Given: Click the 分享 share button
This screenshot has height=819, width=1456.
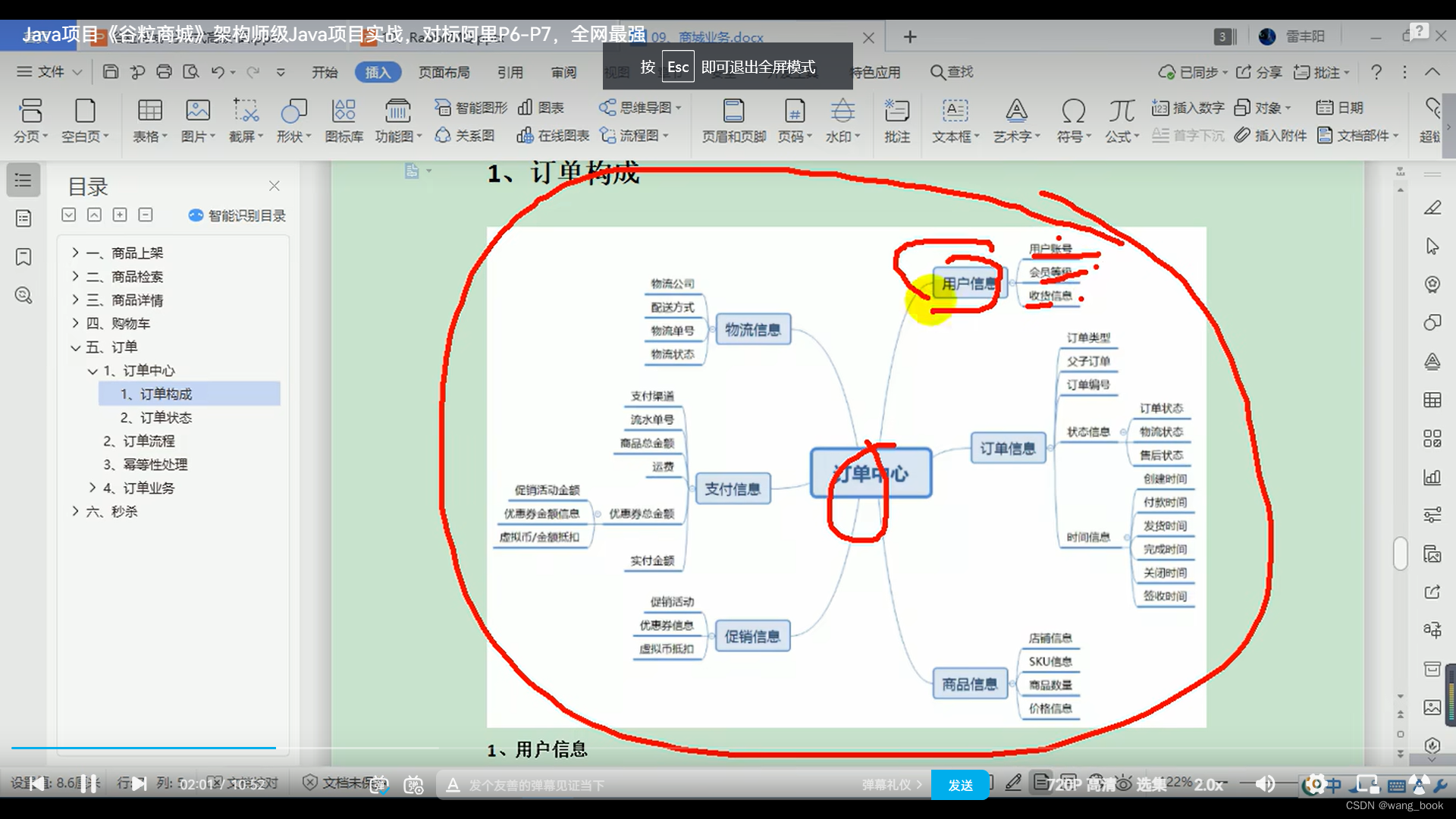Looking at the screenshot, I should (x=1259, y=72).
